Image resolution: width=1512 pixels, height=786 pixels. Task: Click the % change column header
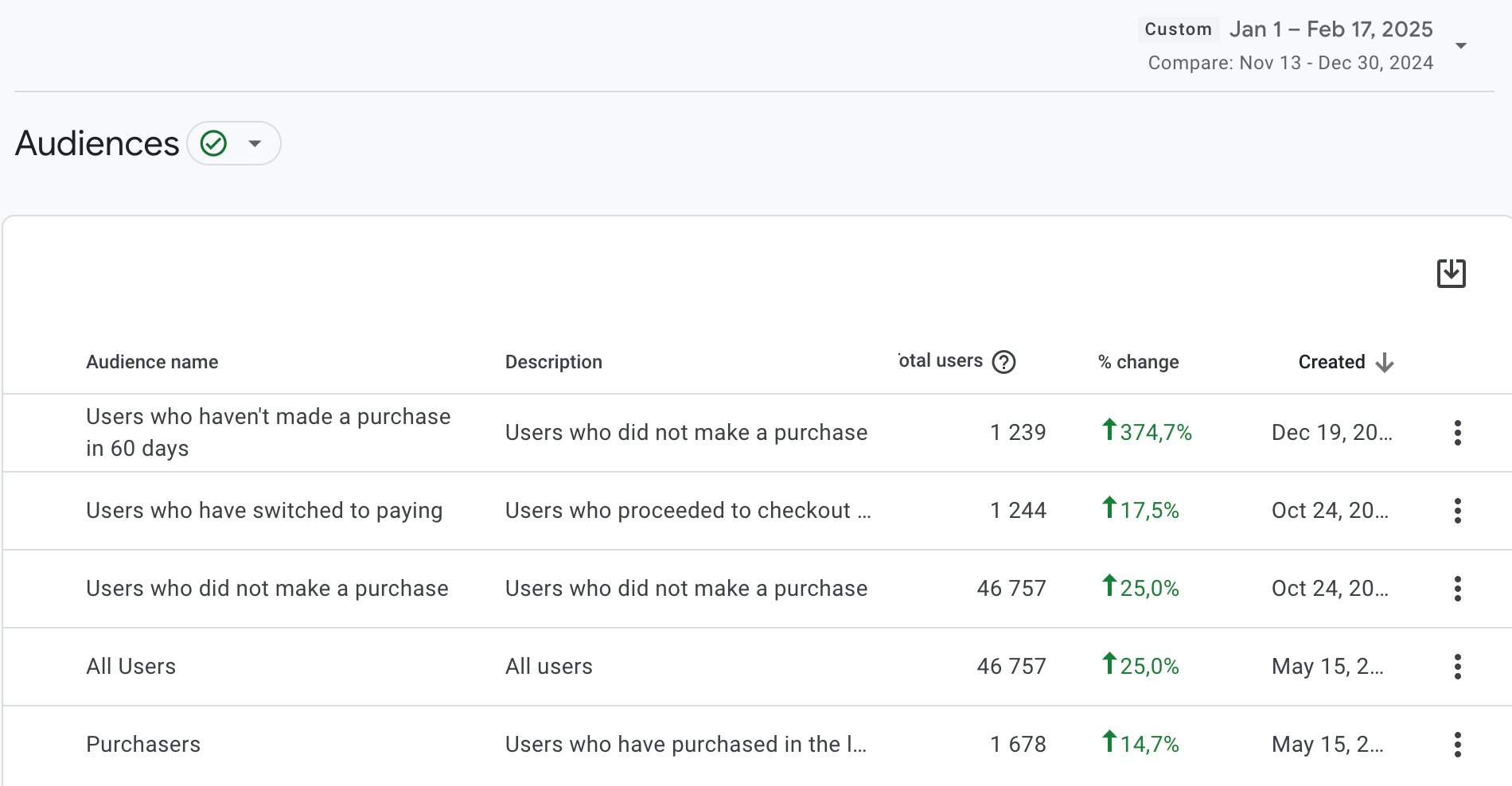coord(1139,362)
